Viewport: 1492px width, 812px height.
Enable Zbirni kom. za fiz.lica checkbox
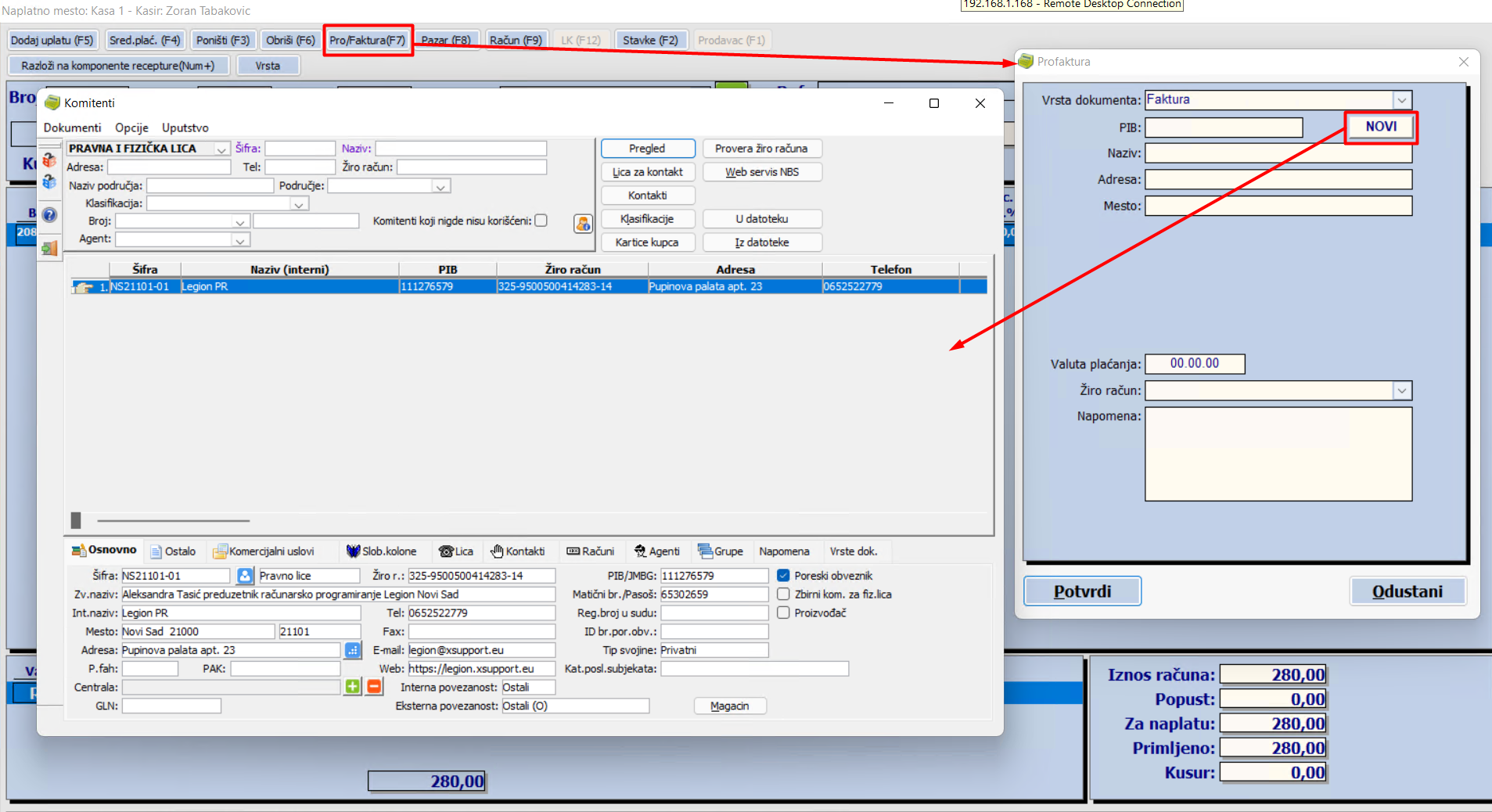[783, 595]
